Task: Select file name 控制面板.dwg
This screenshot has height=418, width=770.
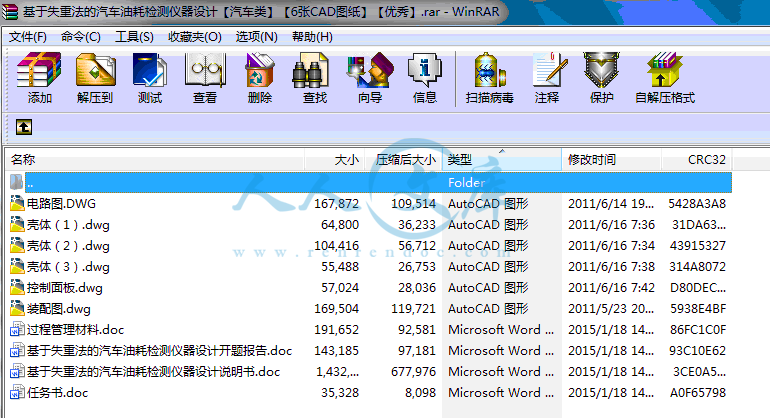Action: [64, 288]
